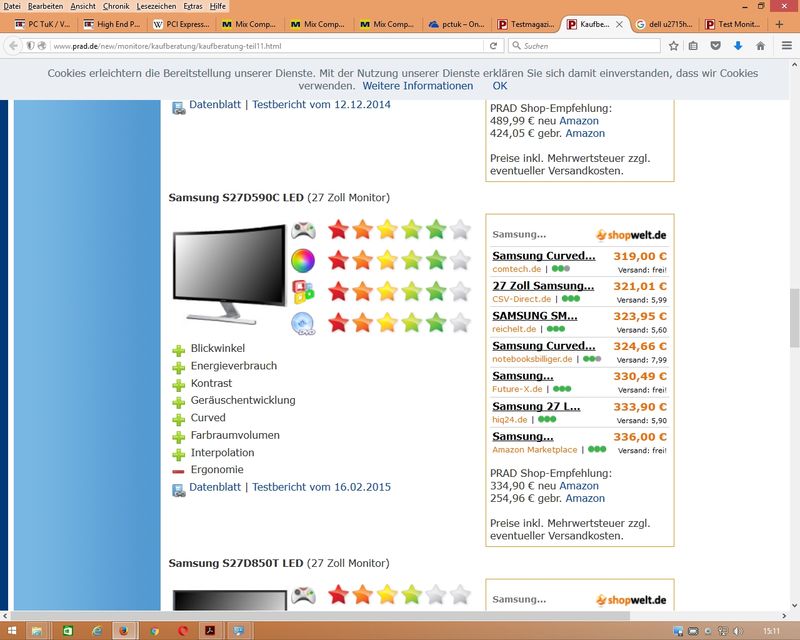The image size is (800, 640).
Task: Close the active Kaufbe... tab
Action: coord(619,24)
